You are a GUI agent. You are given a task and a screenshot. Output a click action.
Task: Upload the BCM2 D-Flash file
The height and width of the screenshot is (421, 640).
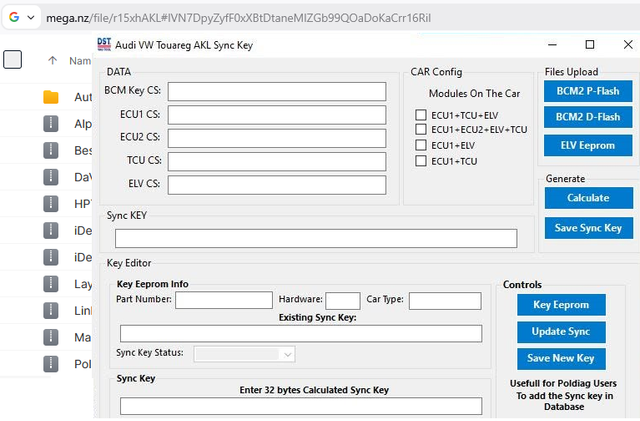(x=588, y=117)
